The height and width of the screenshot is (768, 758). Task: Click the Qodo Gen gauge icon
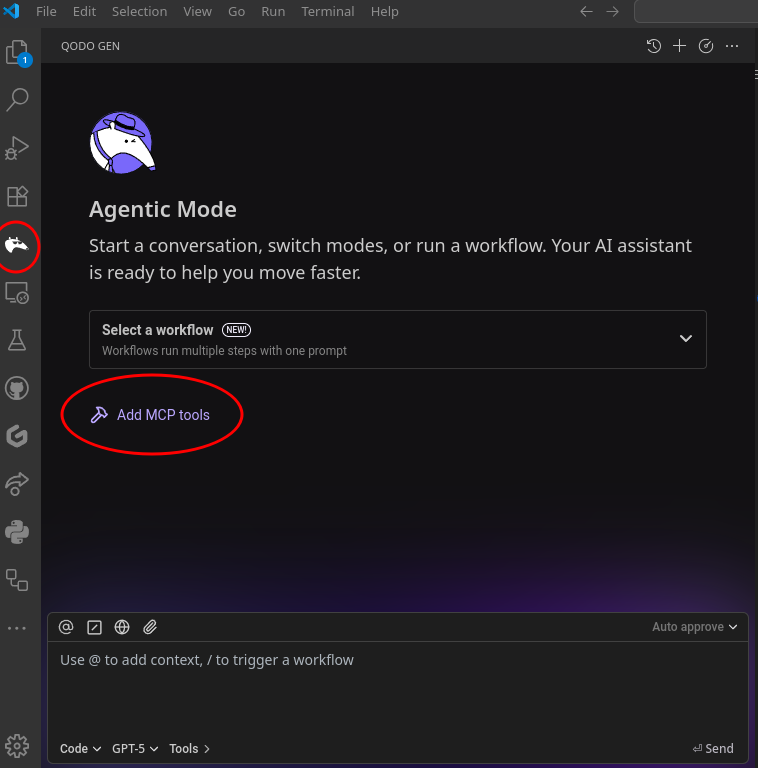706,46
